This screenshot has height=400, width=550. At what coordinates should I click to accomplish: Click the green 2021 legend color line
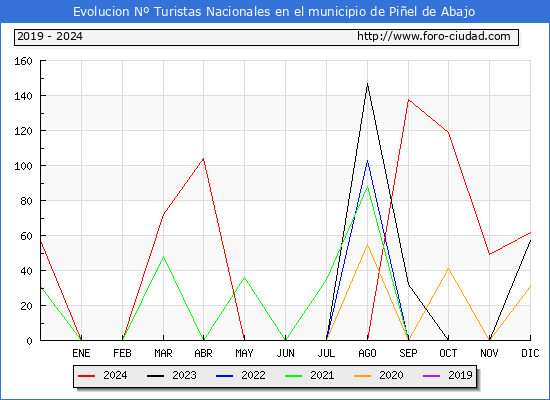(x=294, y=376)
